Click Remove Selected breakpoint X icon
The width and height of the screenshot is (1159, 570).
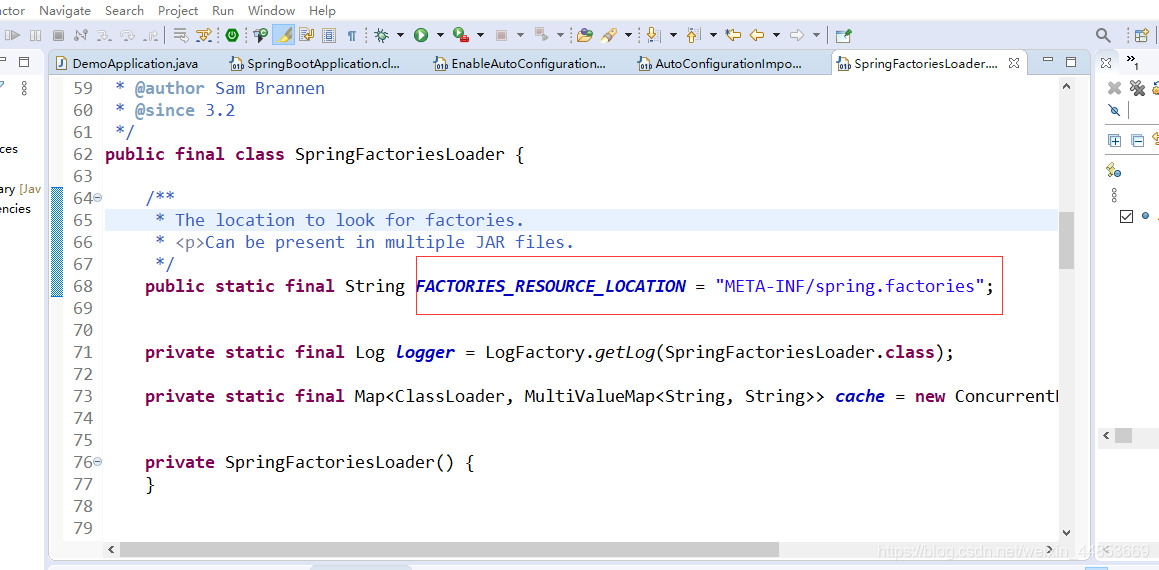pos(1114,89)
